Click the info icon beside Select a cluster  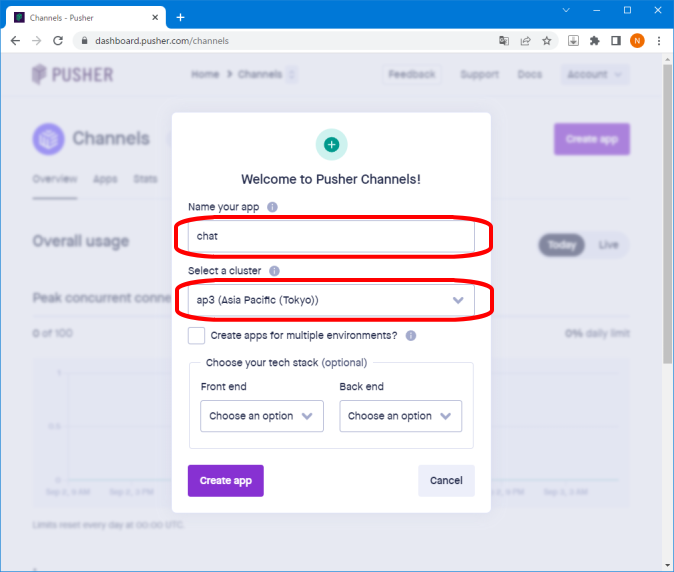click(x=274, y=271)
